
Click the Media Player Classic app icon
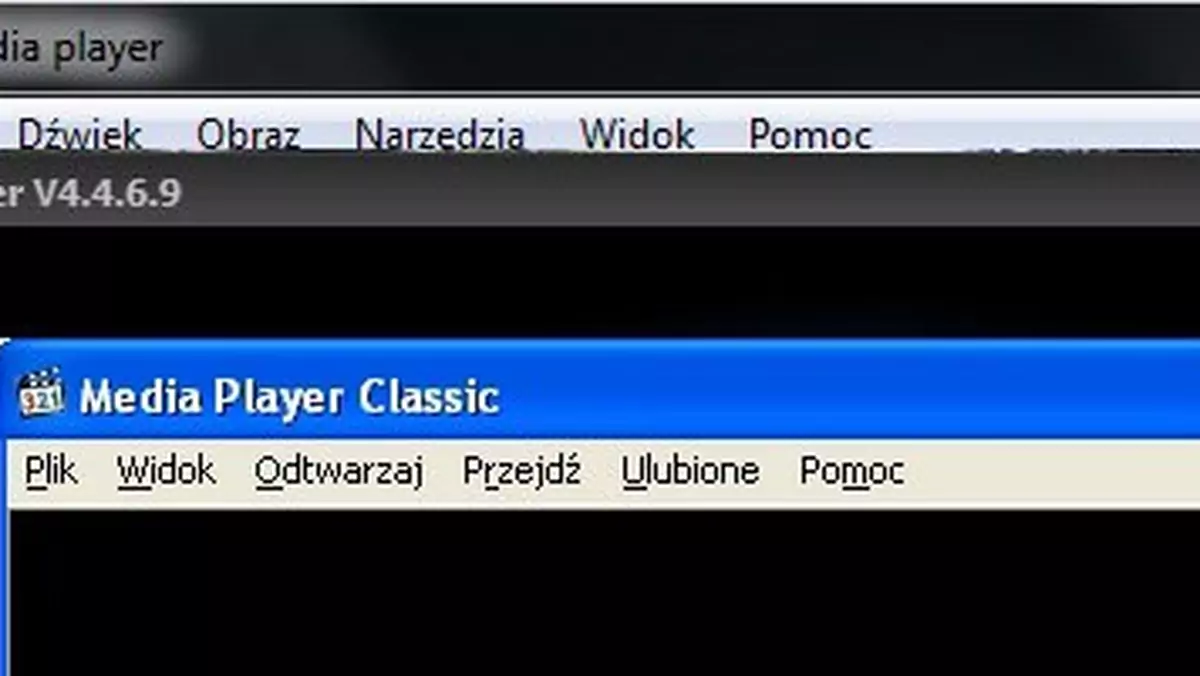(41, 394)
